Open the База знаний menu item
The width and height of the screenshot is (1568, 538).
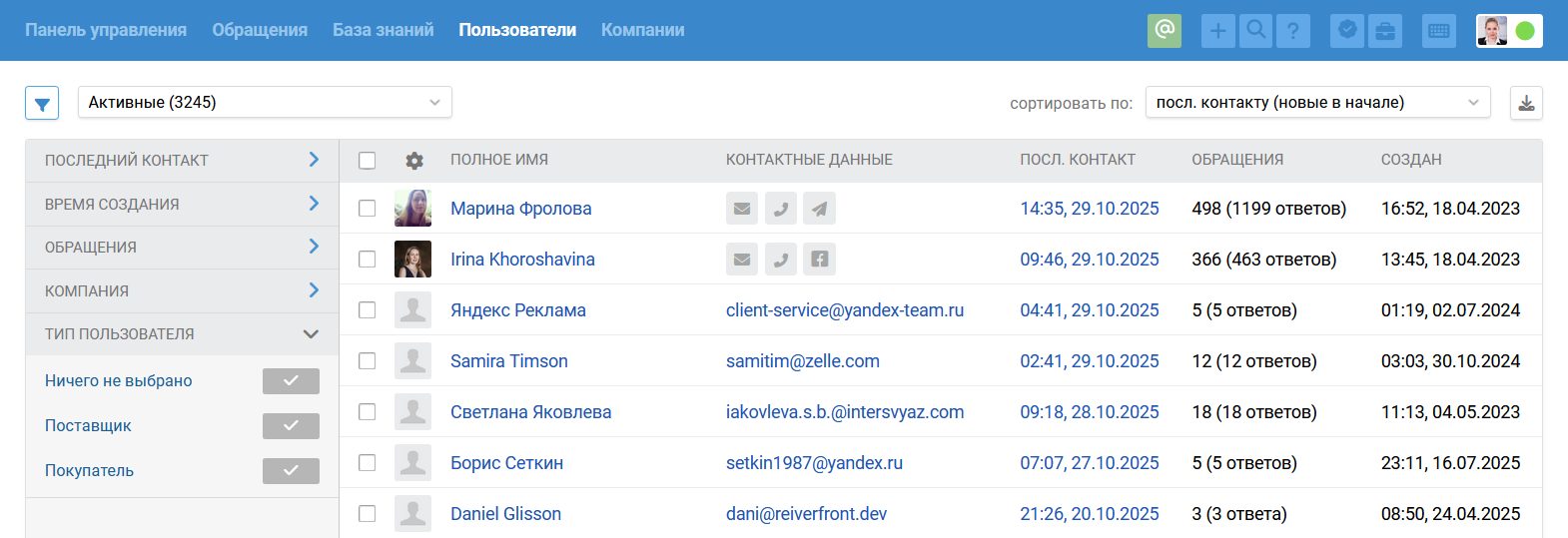pos(384,30)
